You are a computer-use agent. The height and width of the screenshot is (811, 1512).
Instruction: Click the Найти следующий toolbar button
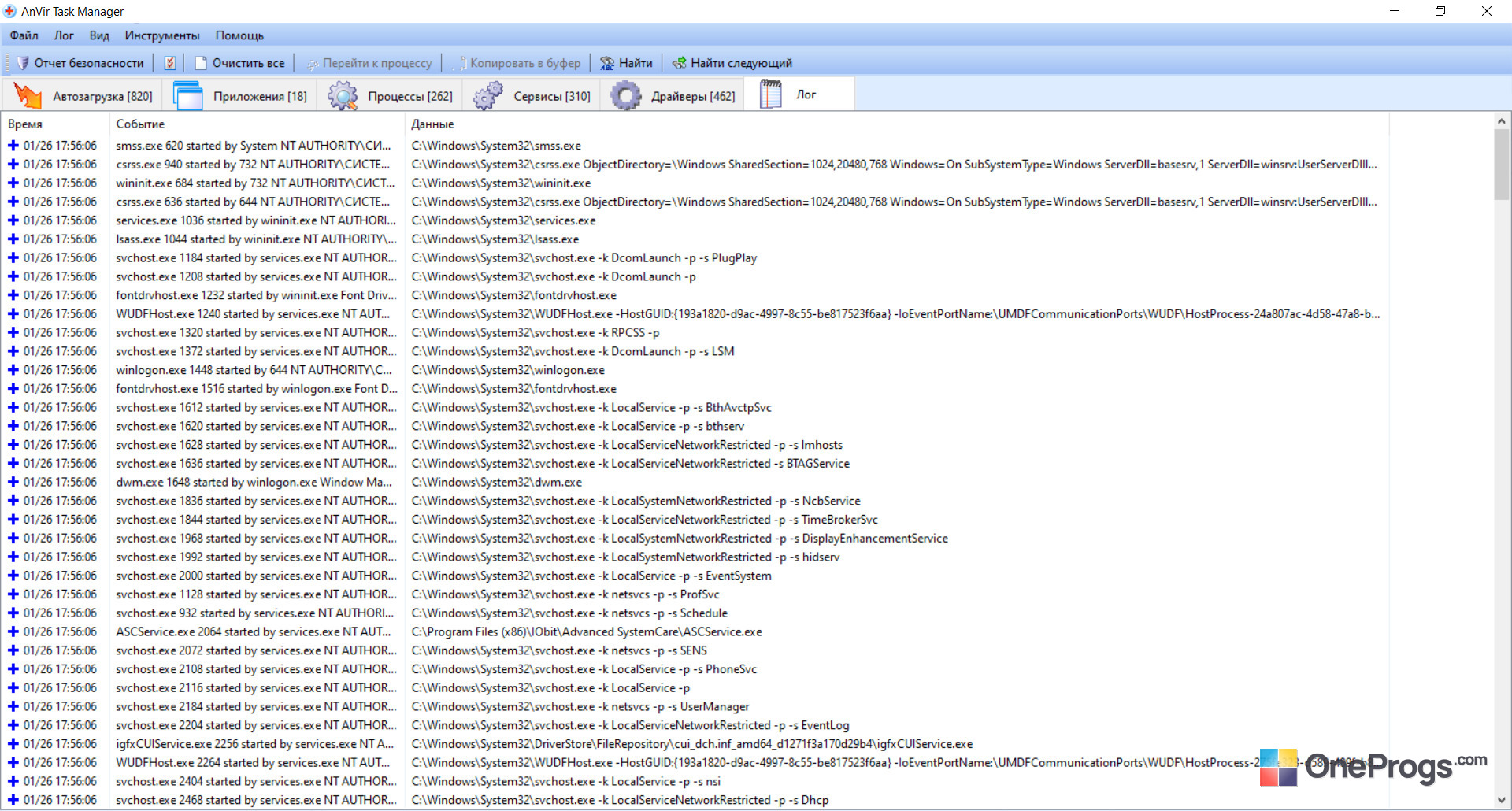(x=732, y=63)
